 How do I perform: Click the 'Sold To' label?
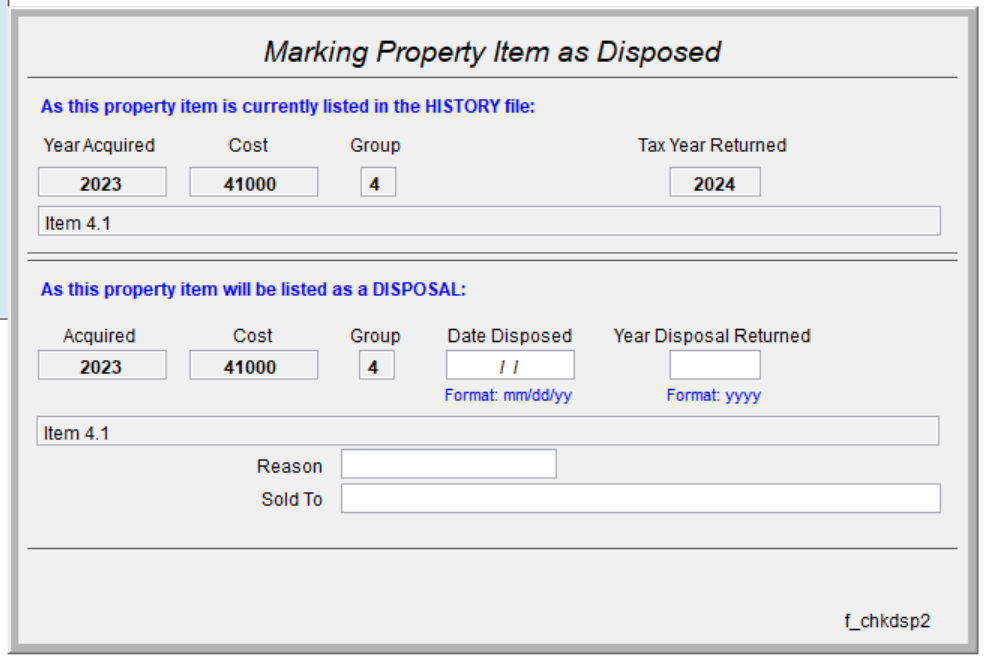coord(292,499)
